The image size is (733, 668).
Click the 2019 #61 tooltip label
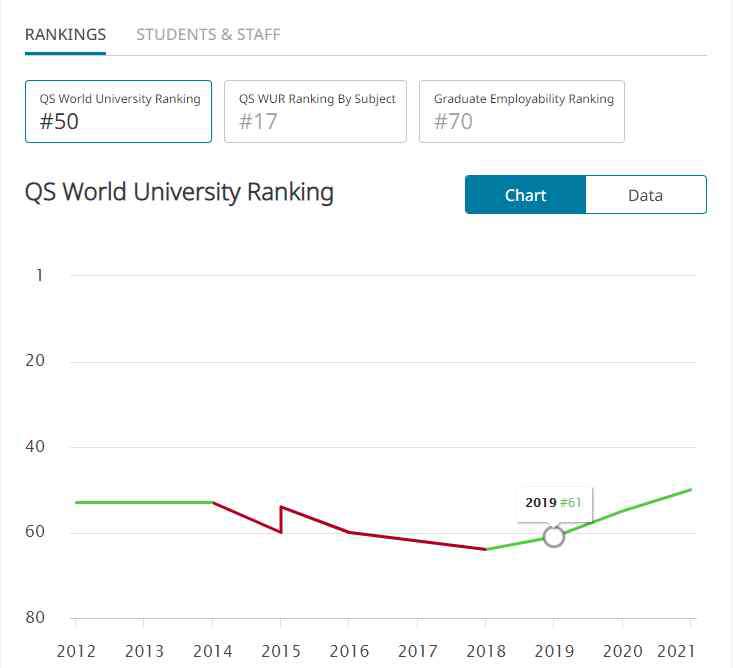[x=554, y=503]
